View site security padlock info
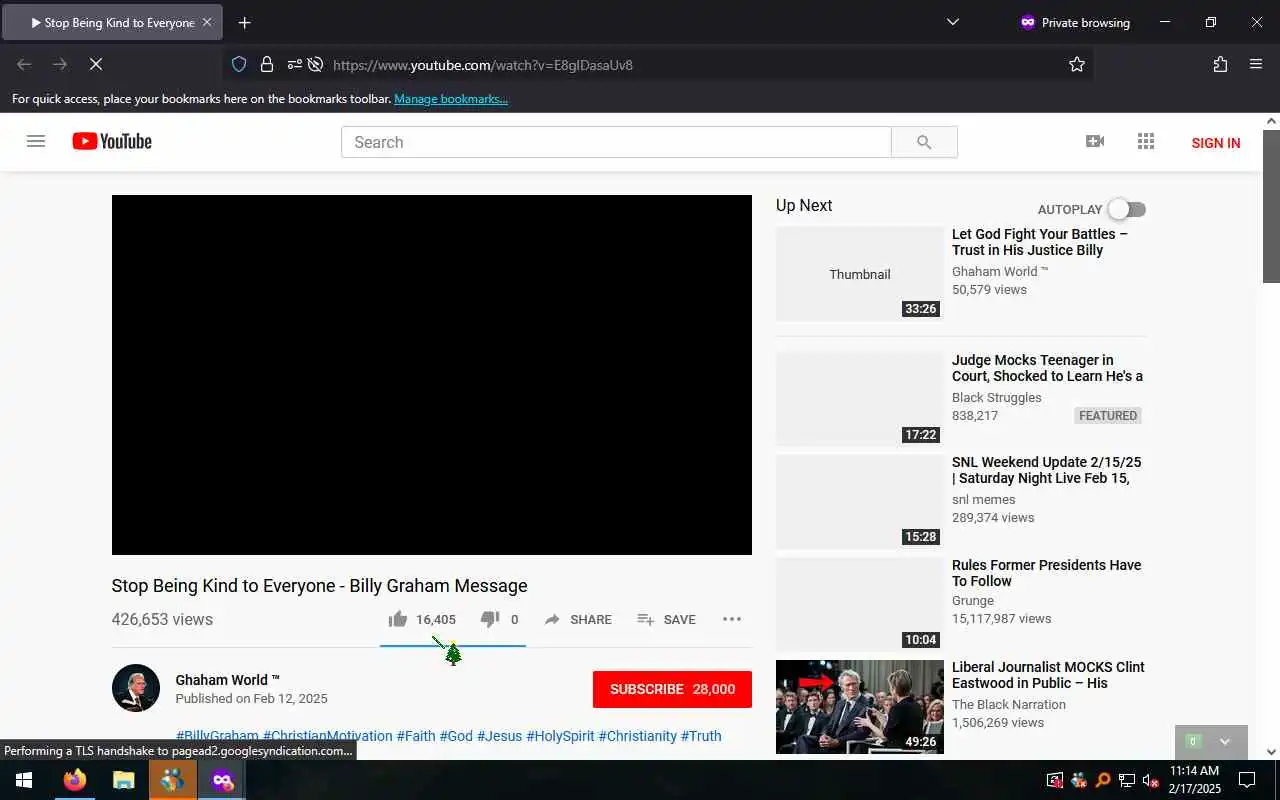This screenshot has width=1280, height=800. click(267, 65)
